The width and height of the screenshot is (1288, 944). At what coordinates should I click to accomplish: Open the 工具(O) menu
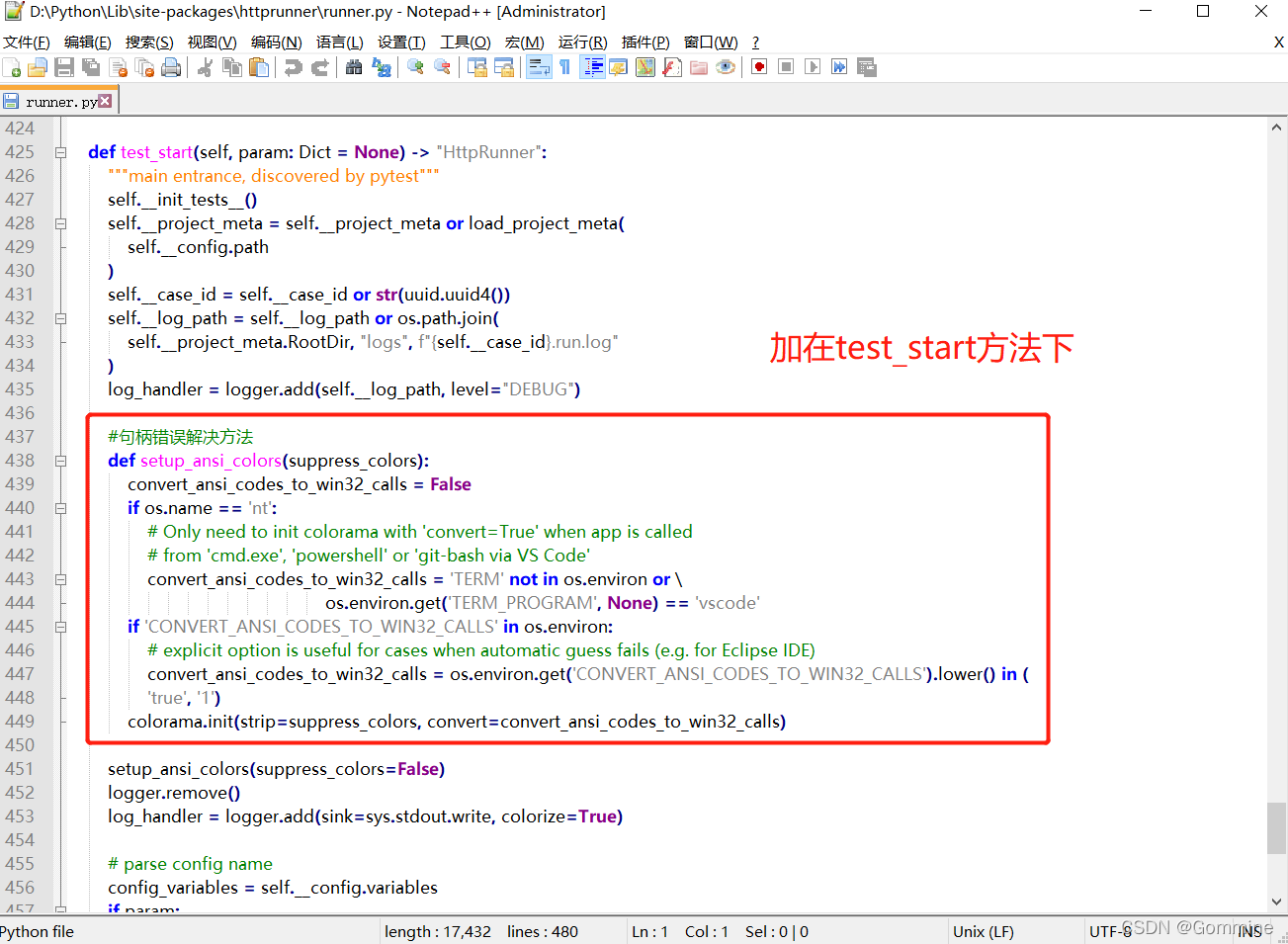(x=466, y=43)
